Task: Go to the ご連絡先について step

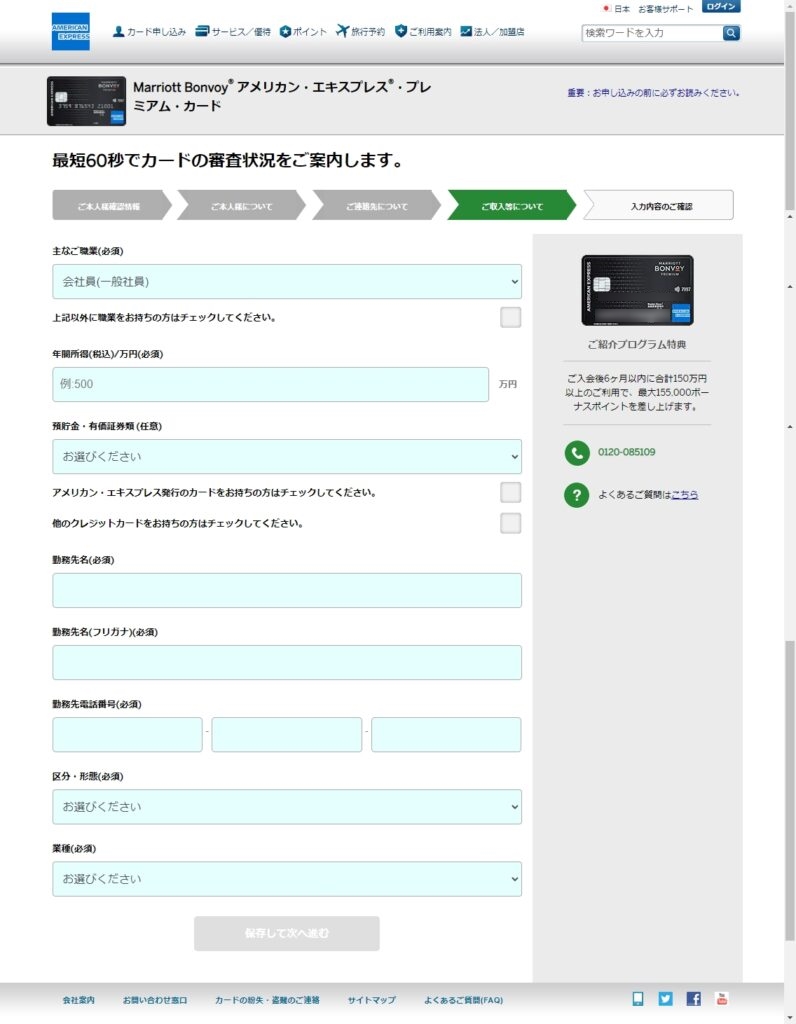Action: pyautogui.click(x=377, y=205)
